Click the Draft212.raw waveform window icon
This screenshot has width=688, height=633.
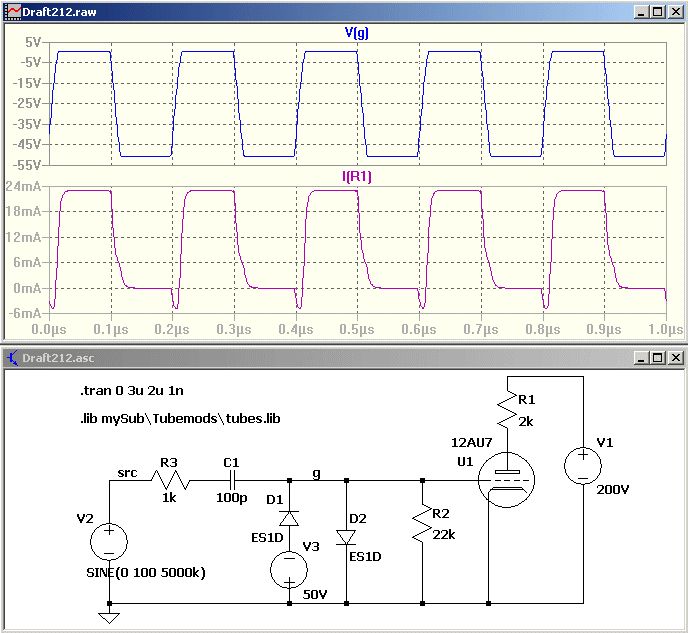[14, 12]
